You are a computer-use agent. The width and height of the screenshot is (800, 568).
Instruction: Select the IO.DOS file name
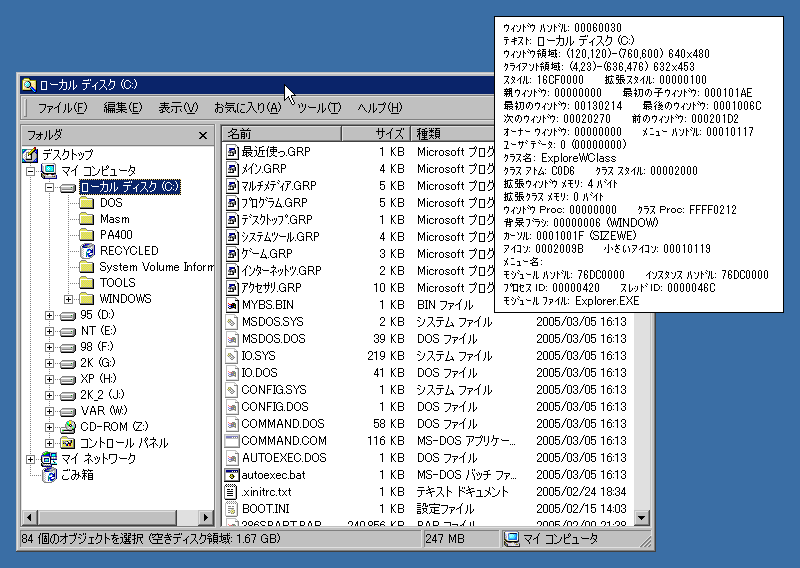(260, 373)
